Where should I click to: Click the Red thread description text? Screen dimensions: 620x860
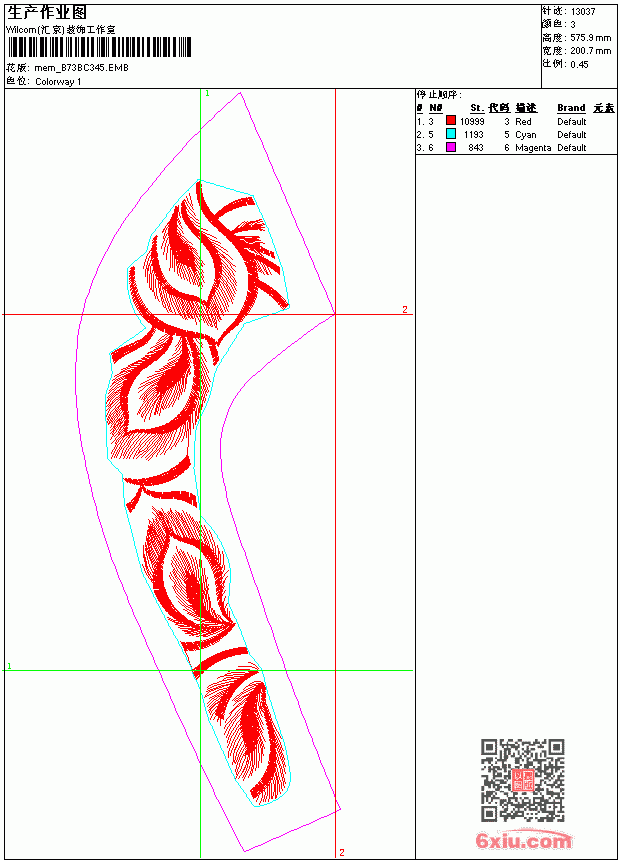pyautogui.click(x=523, y=121)
